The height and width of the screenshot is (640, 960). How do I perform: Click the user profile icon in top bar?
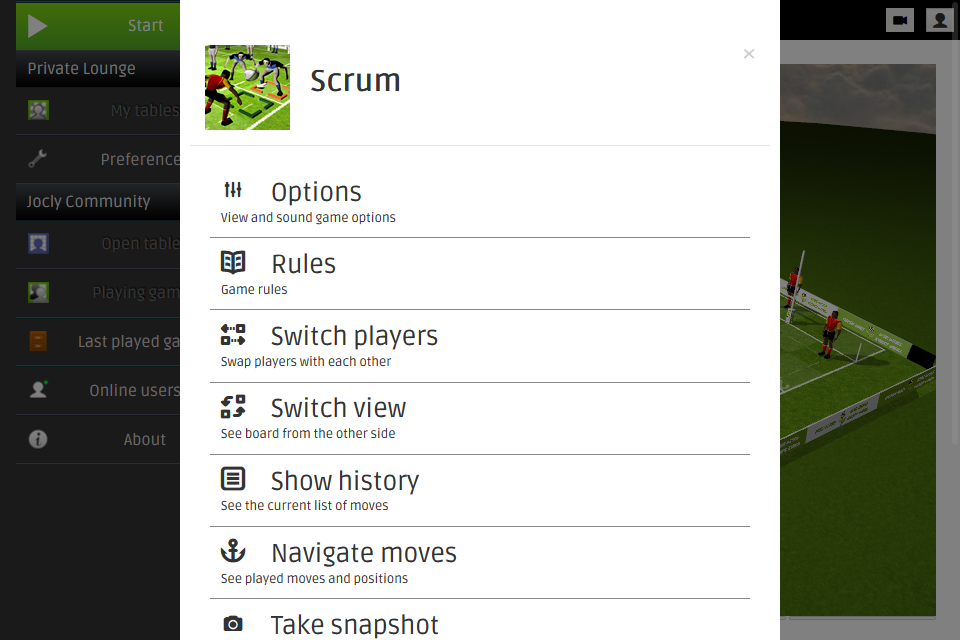(x=939, y=20)
